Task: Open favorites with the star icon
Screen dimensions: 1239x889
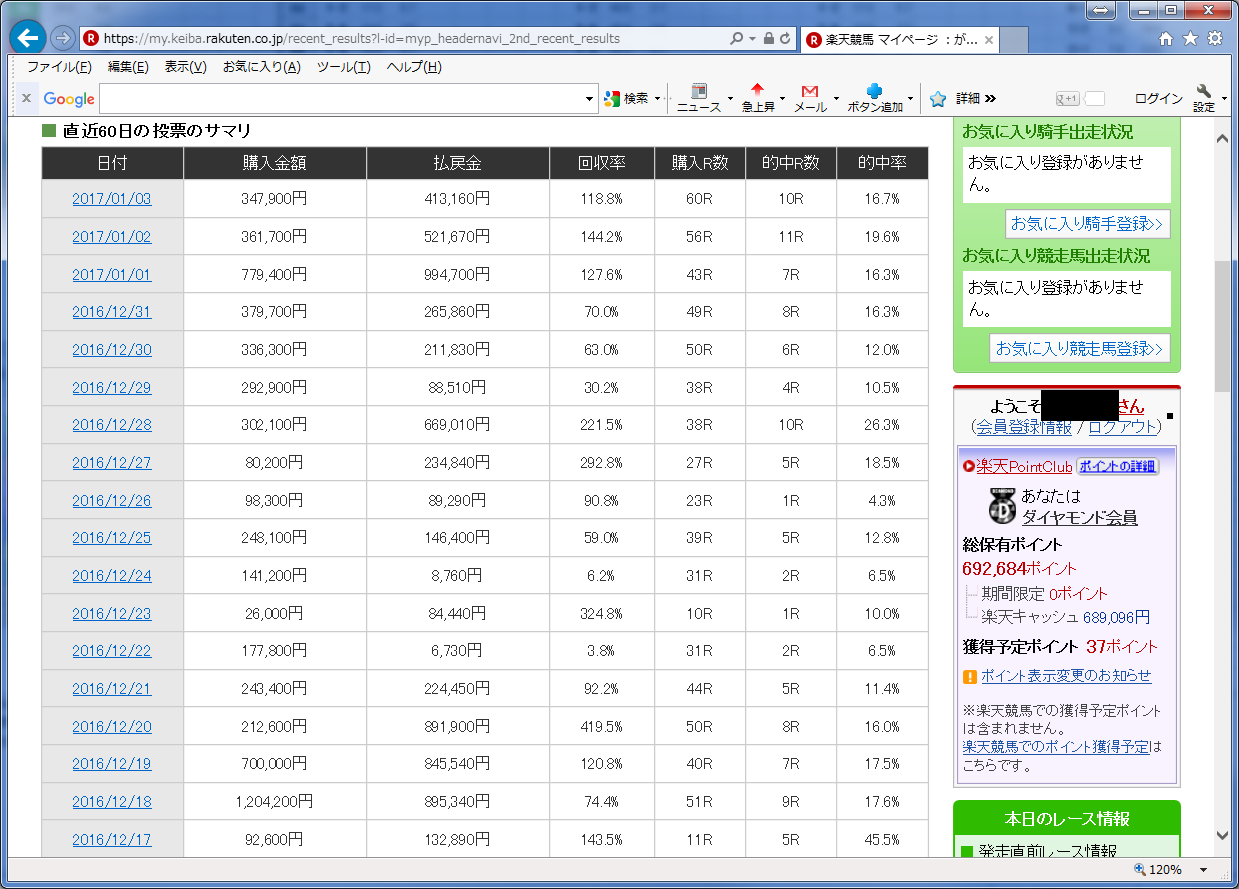Action: (1190, 38)
